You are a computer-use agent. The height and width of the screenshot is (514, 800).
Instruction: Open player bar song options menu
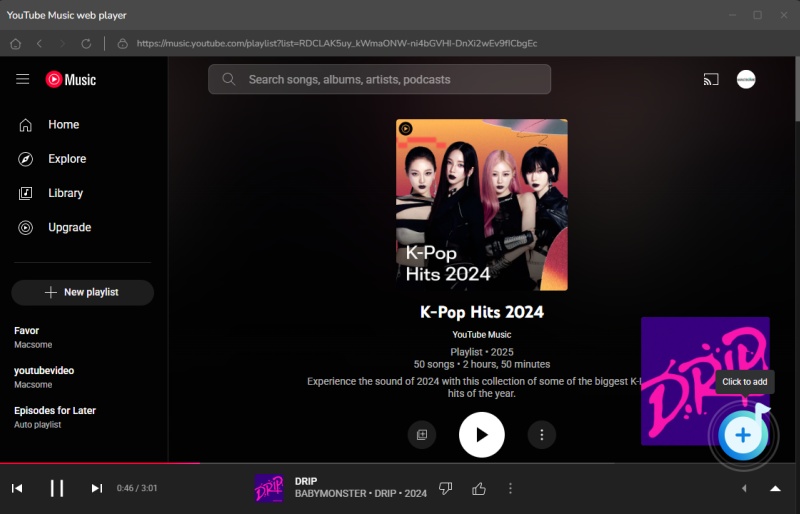510,488
